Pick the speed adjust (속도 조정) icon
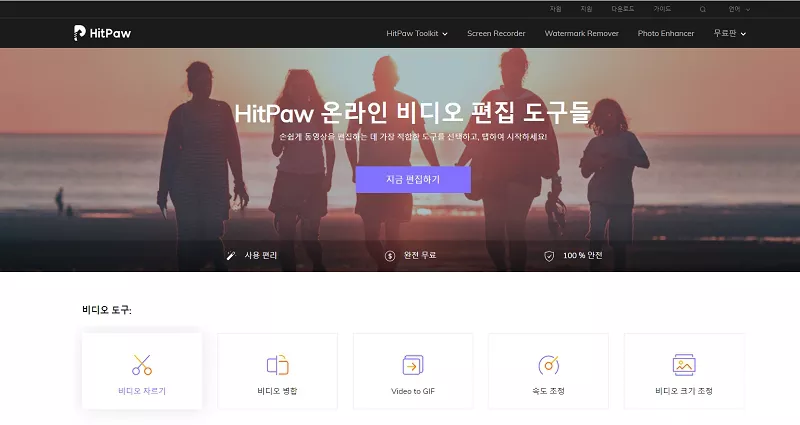This screenshot has width=800, height=425. 548,365
